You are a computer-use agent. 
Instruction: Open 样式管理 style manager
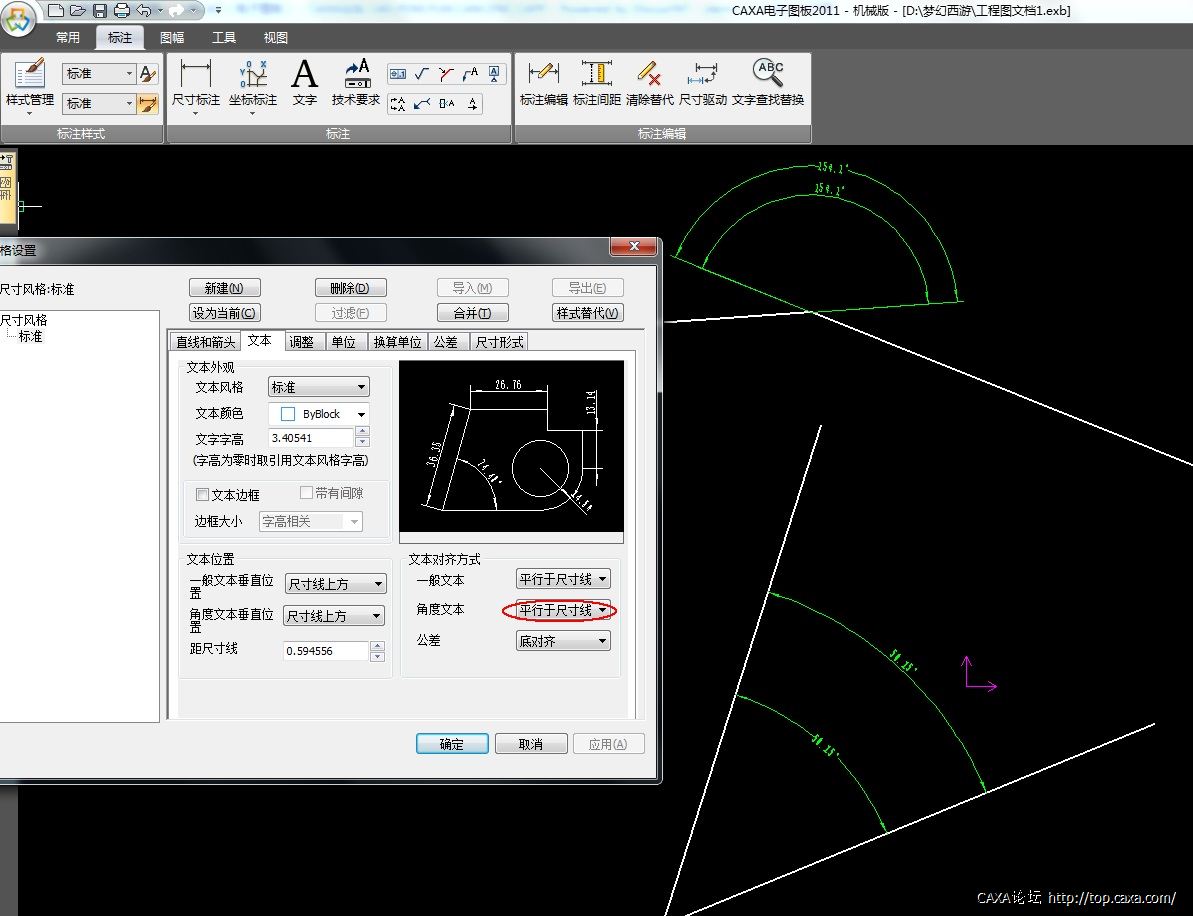30,85
